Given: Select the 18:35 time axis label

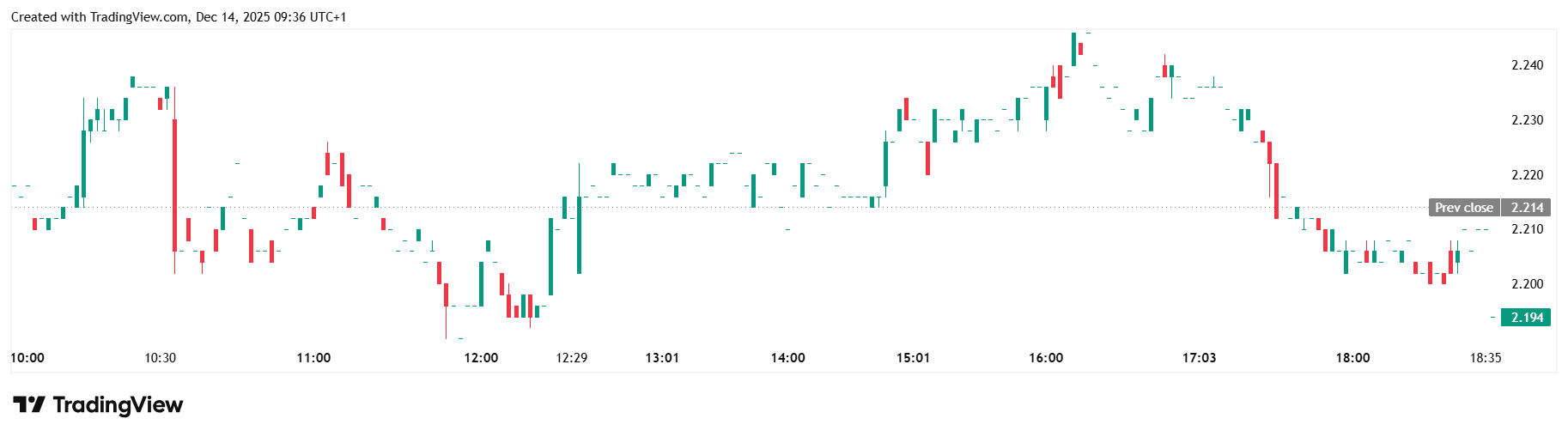Looking at the screenshot, I should point(1485,358).
